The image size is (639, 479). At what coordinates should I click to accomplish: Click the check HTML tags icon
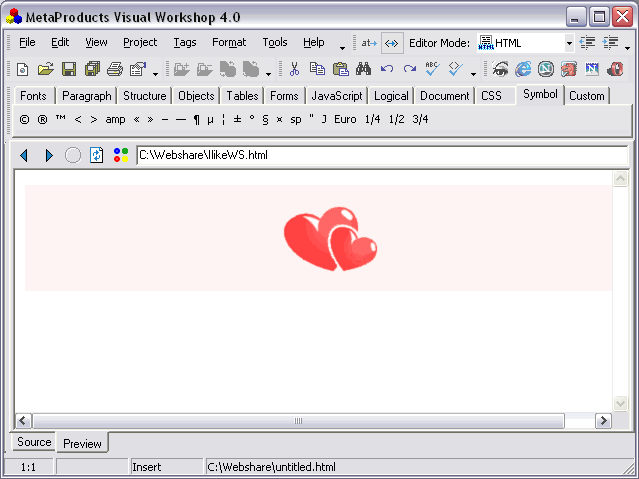[455, 69]
